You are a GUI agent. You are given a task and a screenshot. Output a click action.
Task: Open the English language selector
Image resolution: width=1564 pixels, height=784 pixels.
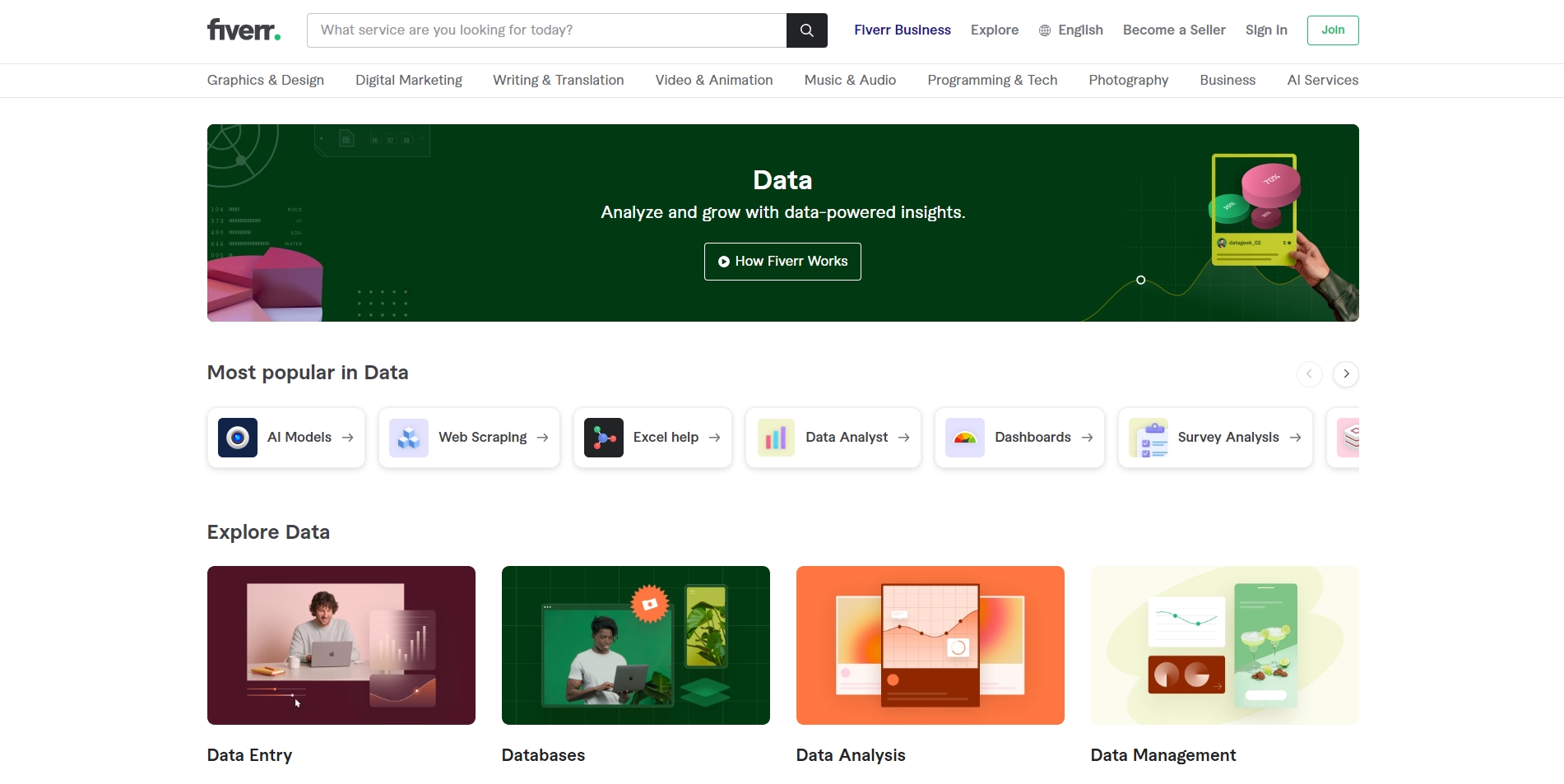[1071, 30]
